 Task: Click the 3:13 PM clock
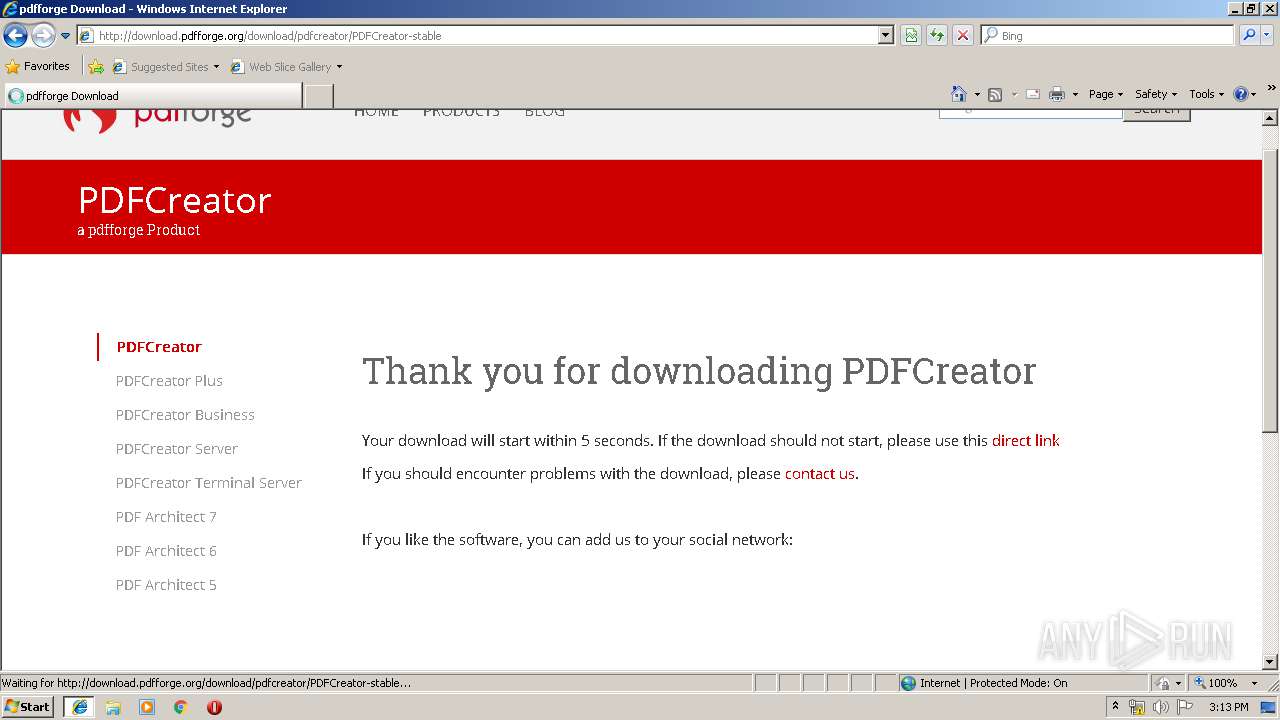(x=1228, y=707)
